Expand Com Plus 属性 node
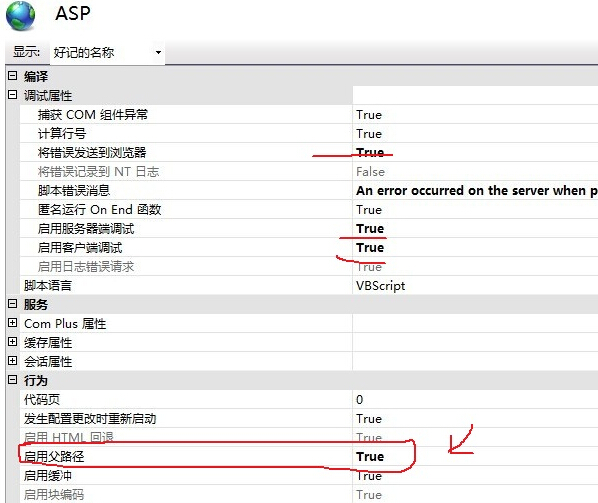598x503 pixels. point(13,323)
